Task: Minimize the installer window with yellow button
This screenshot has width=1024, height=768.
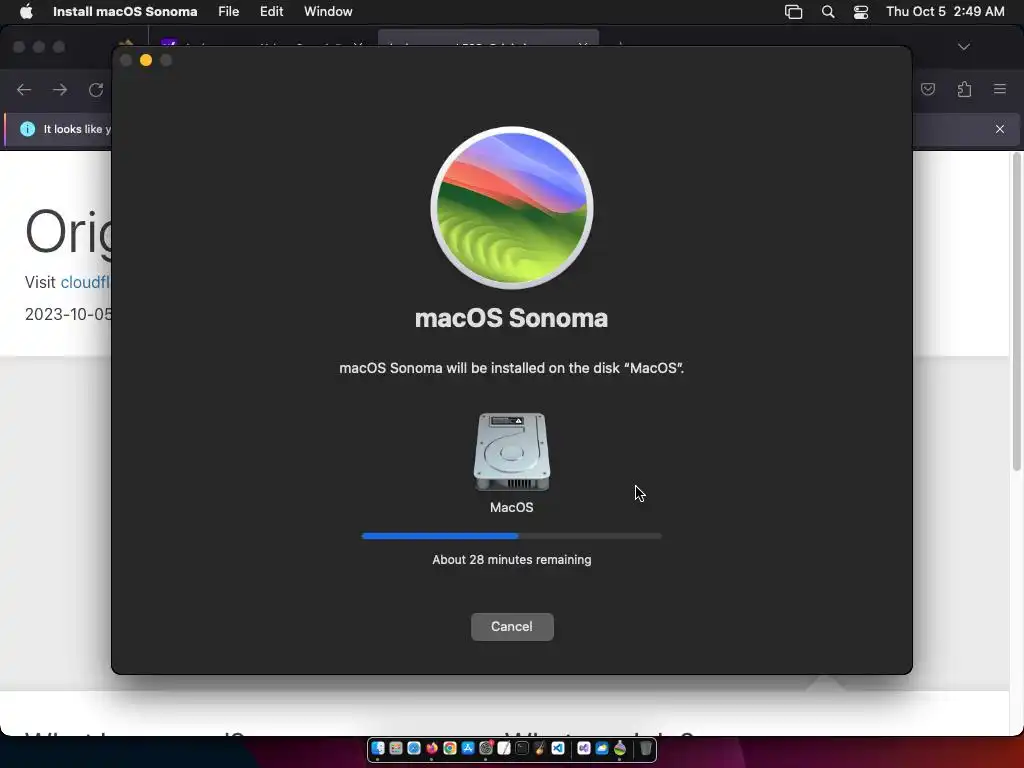Action: pyautogui.click(x=146, y=60)
